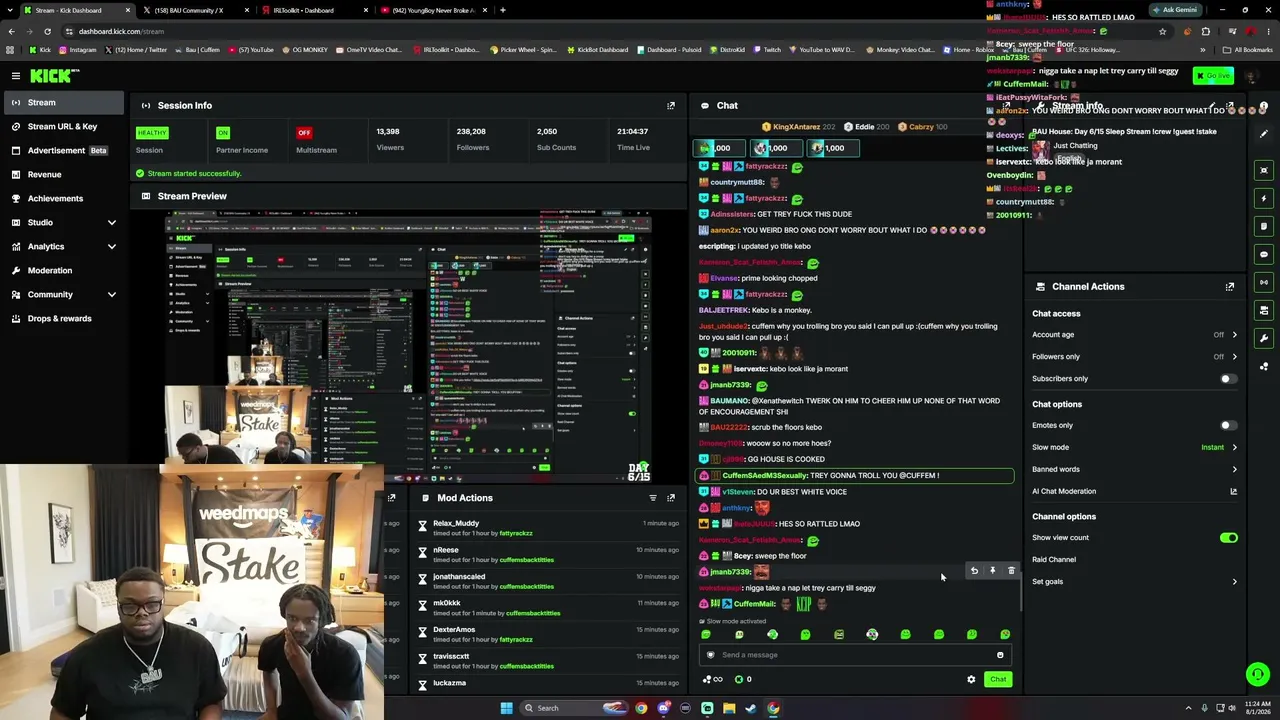This screenshot has height=720, width=1280.
Task: Click the wrench icon in right rail
Action: pyautogui.click(x=1264, y=338)
